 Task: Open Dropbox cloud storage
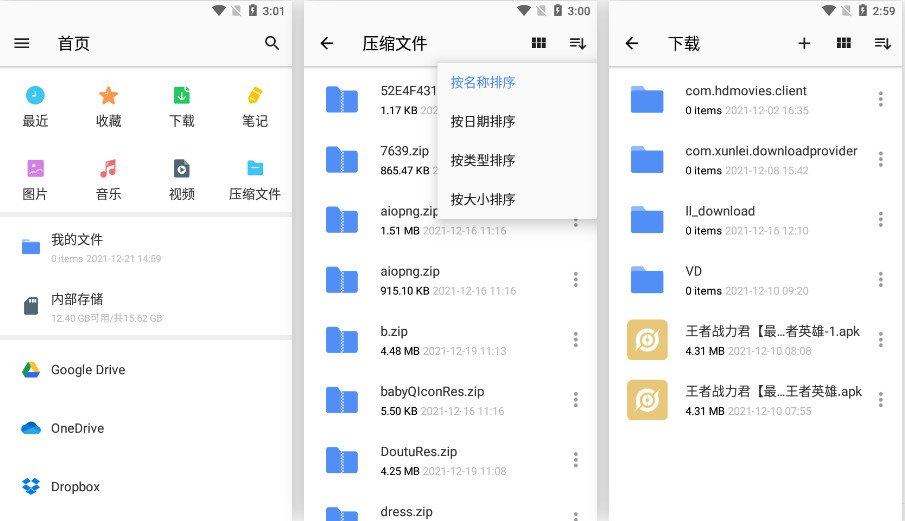(x=146, y=486)
